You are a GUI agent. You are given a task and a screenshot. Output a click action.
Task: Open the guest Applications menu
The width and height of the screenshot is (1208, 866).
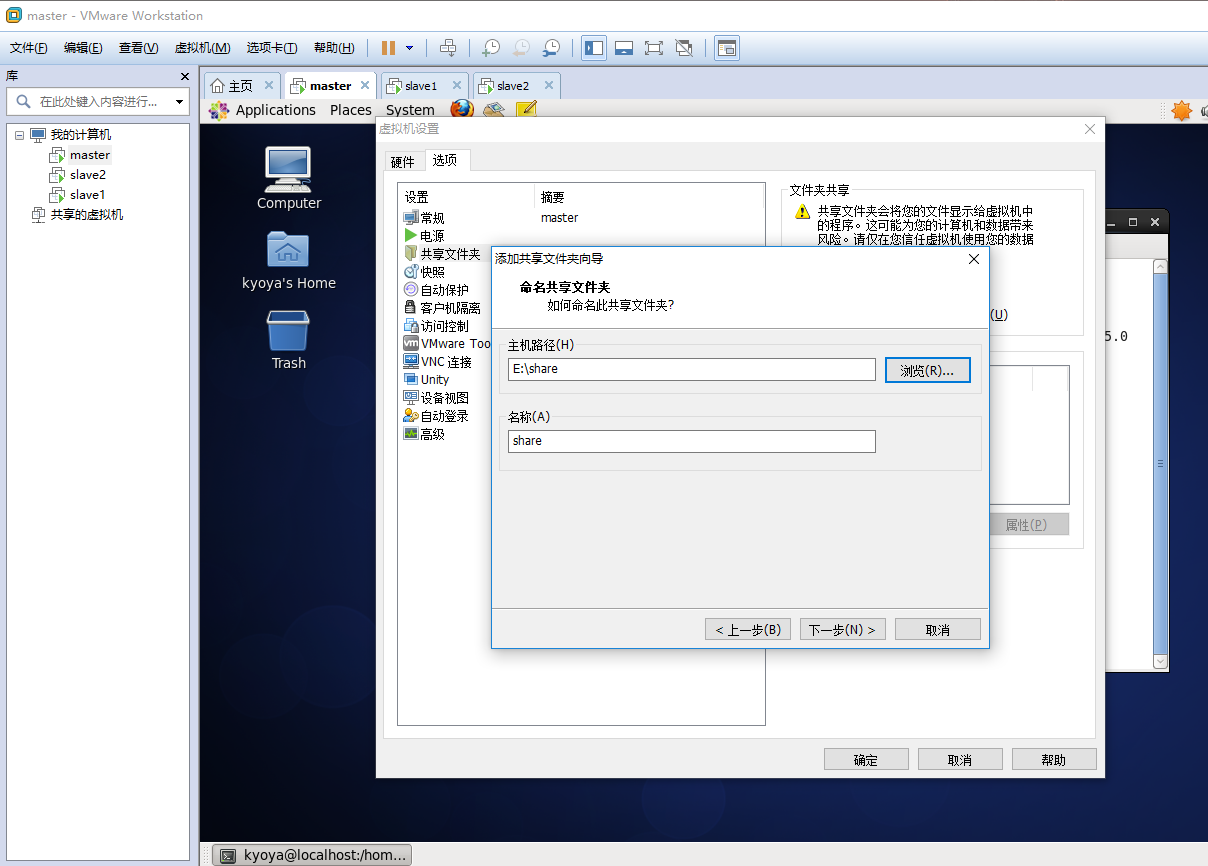(275, 110)
